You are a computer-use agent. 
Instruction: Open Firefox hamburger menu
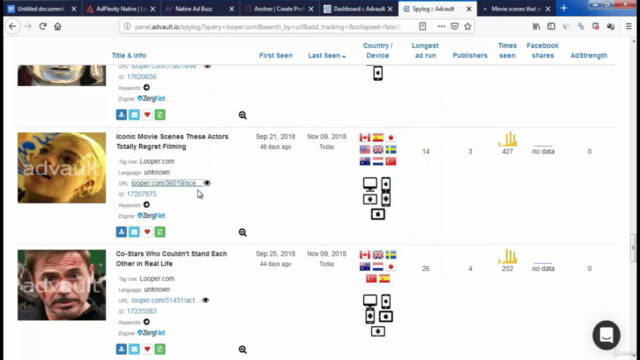629,27
